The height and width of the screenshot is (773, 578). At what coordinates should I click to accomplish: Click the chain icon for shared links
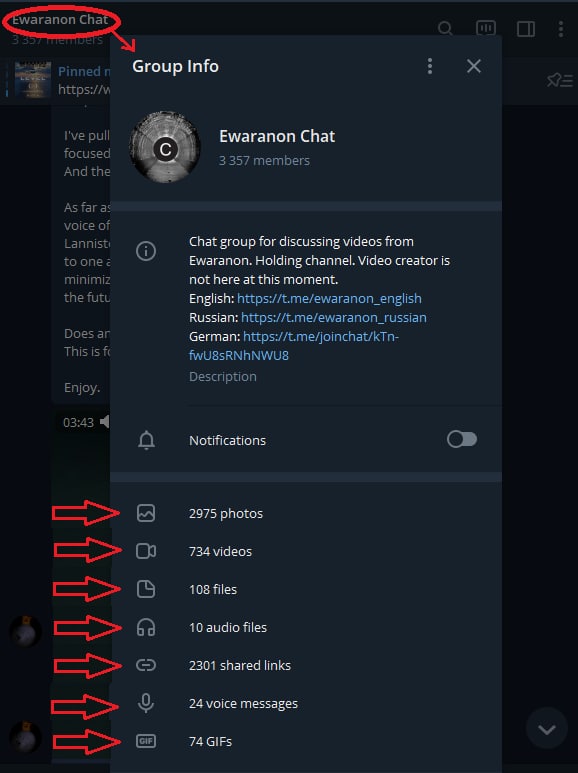pyautogui.click(x=146, y=665)
